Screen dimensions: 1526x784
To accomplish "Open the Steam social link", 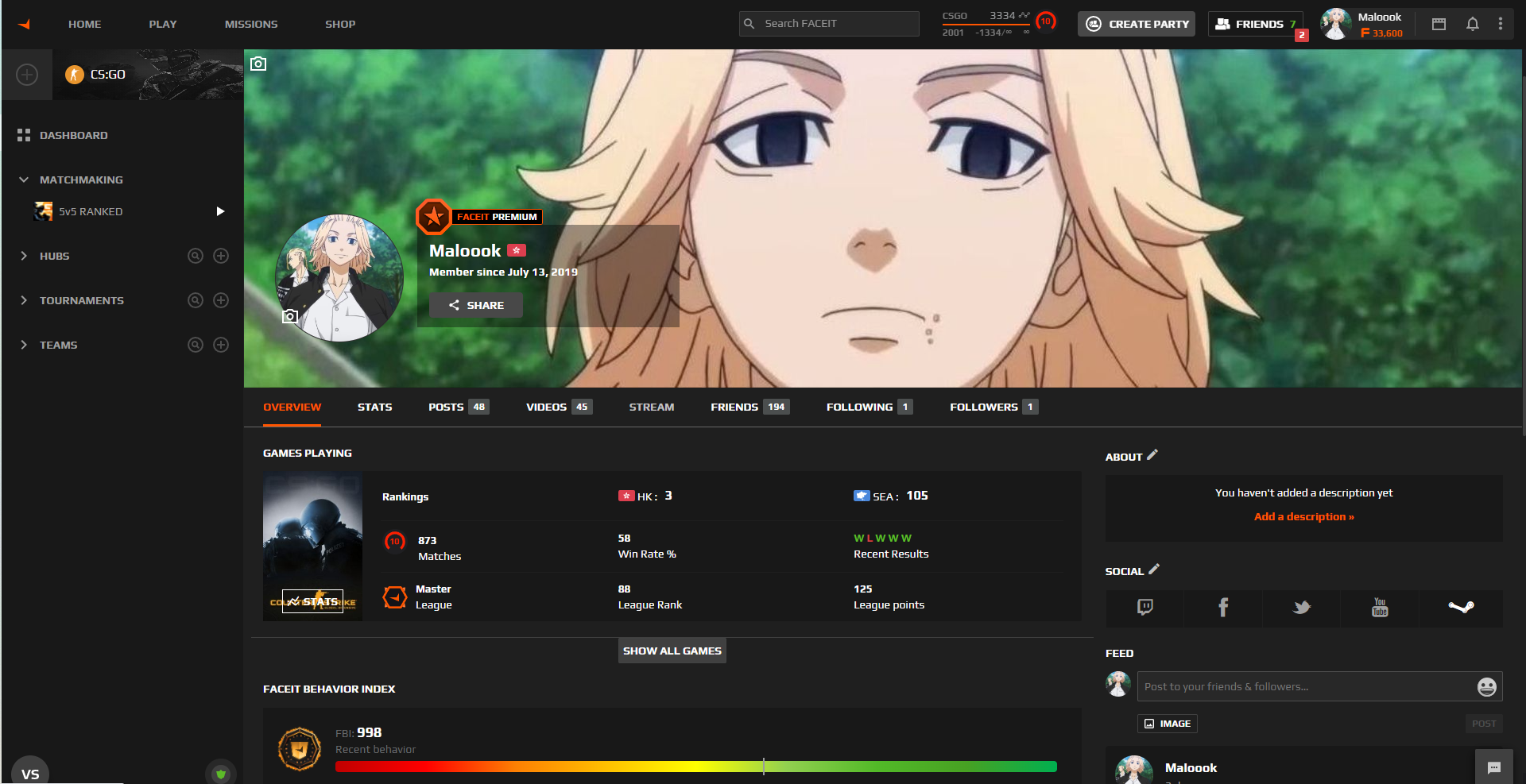I will pos(1461,608).
